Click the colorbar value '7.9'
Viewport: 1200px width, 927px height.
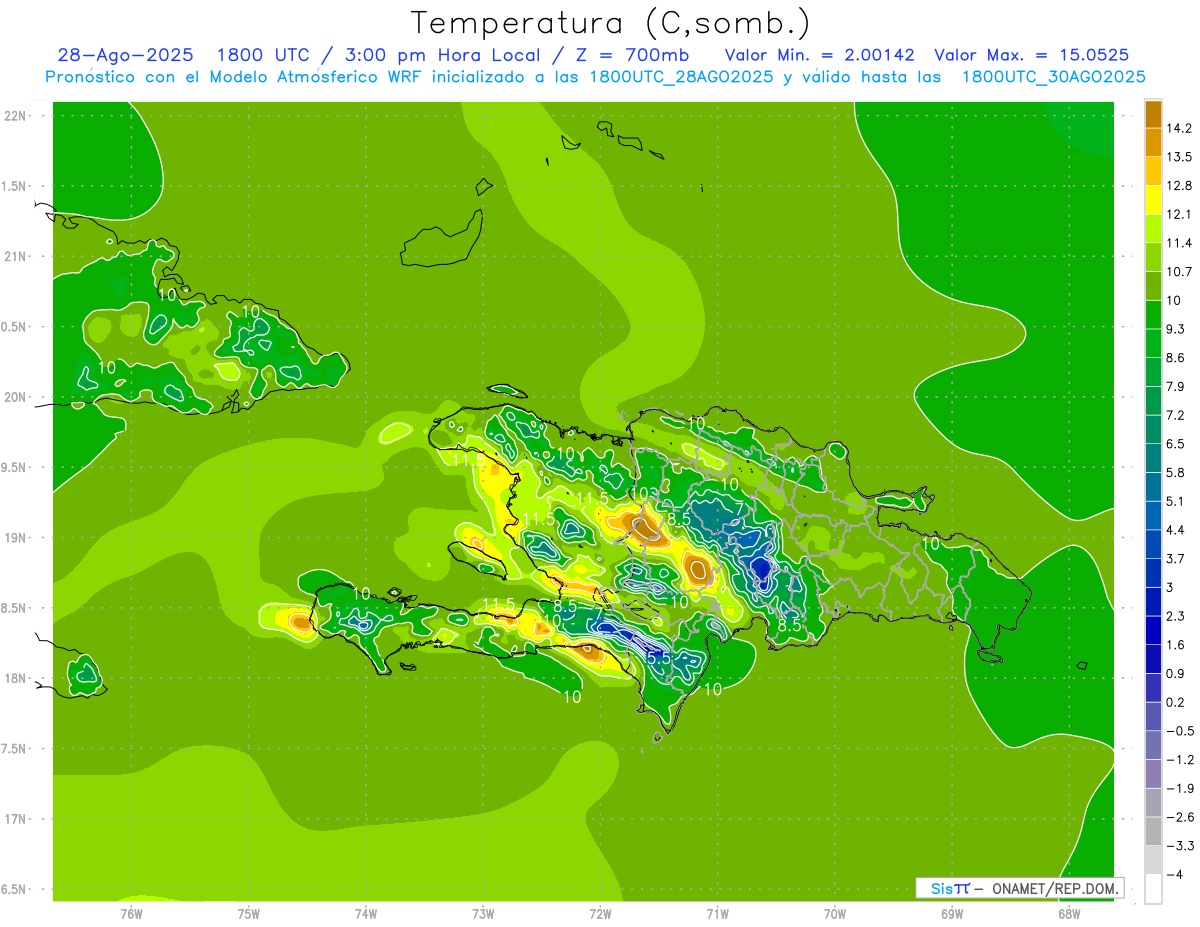click(1175, 387)
